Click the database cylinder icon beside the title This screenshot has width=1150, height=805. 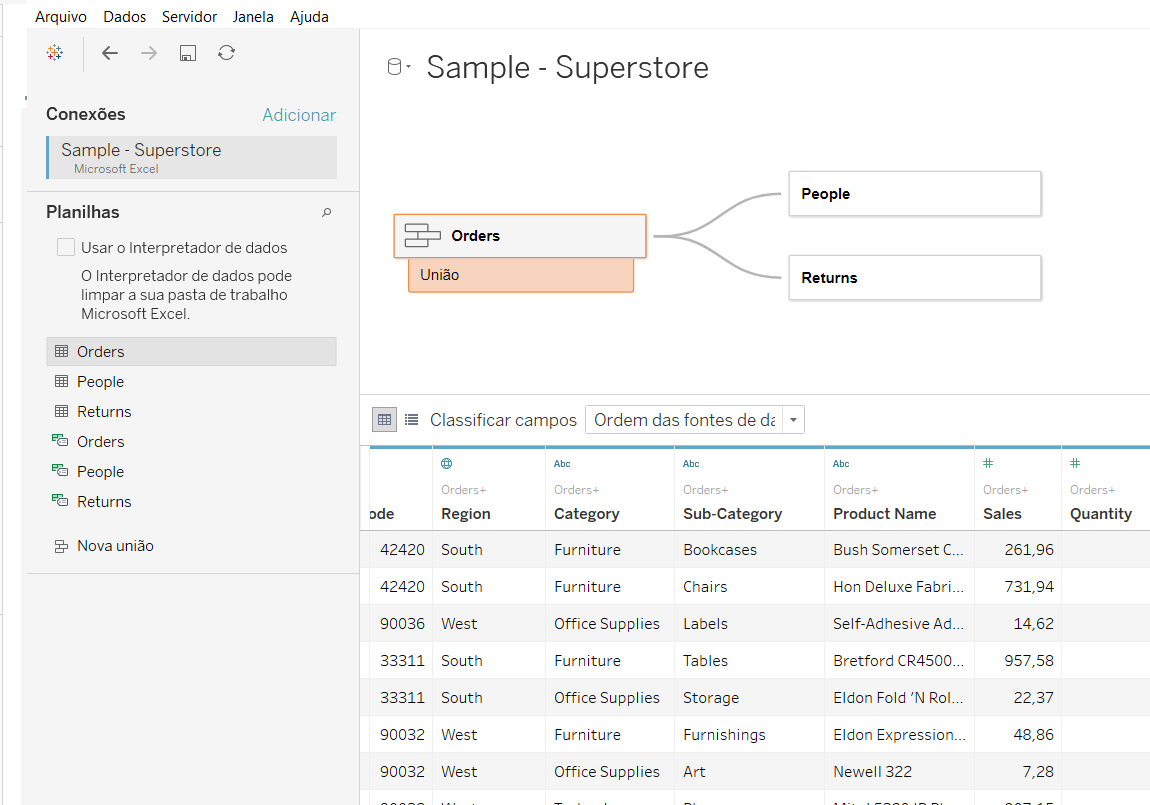395,67
